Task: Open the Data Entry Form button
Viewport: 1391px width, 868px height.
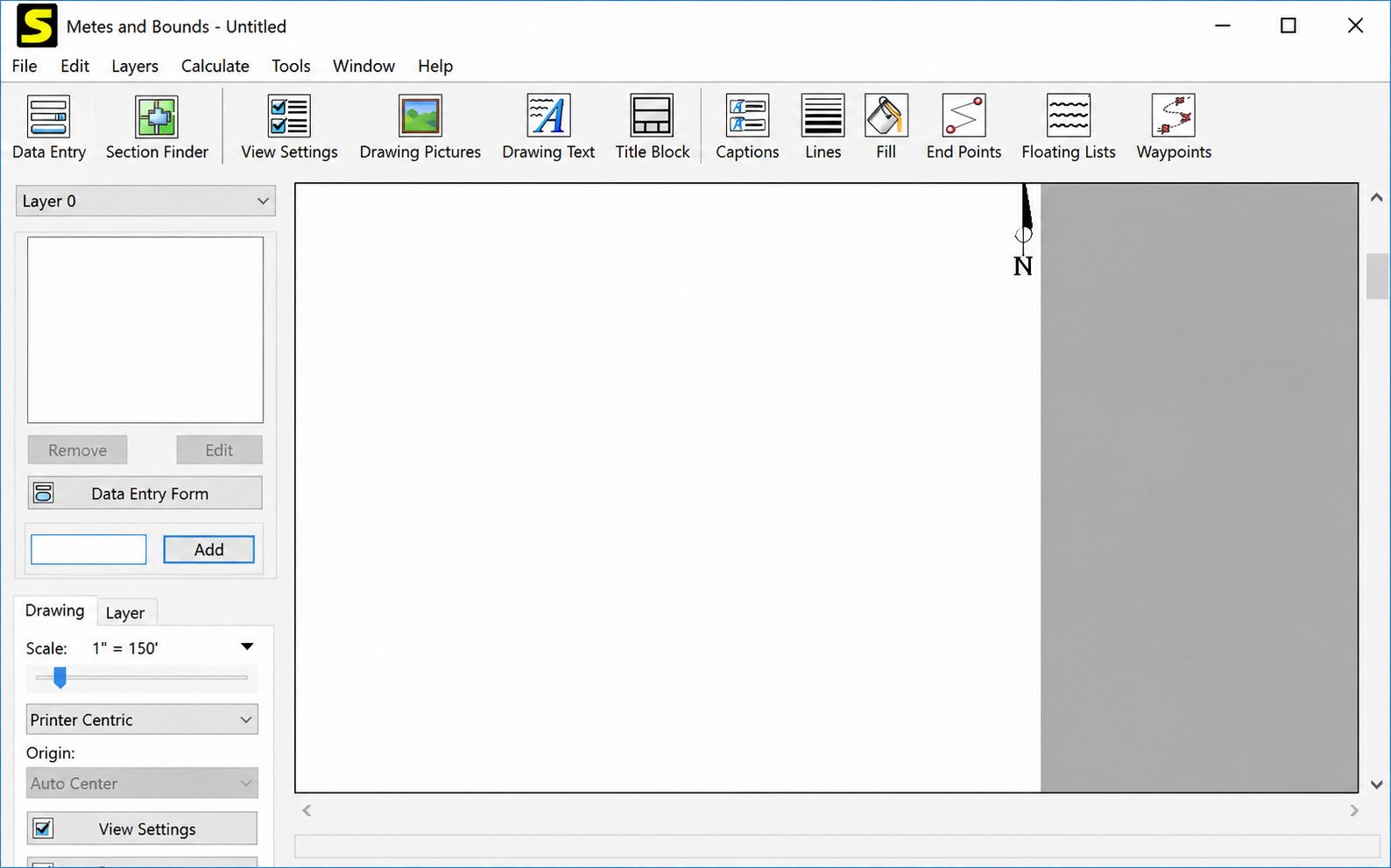Action: pos(145,493)
